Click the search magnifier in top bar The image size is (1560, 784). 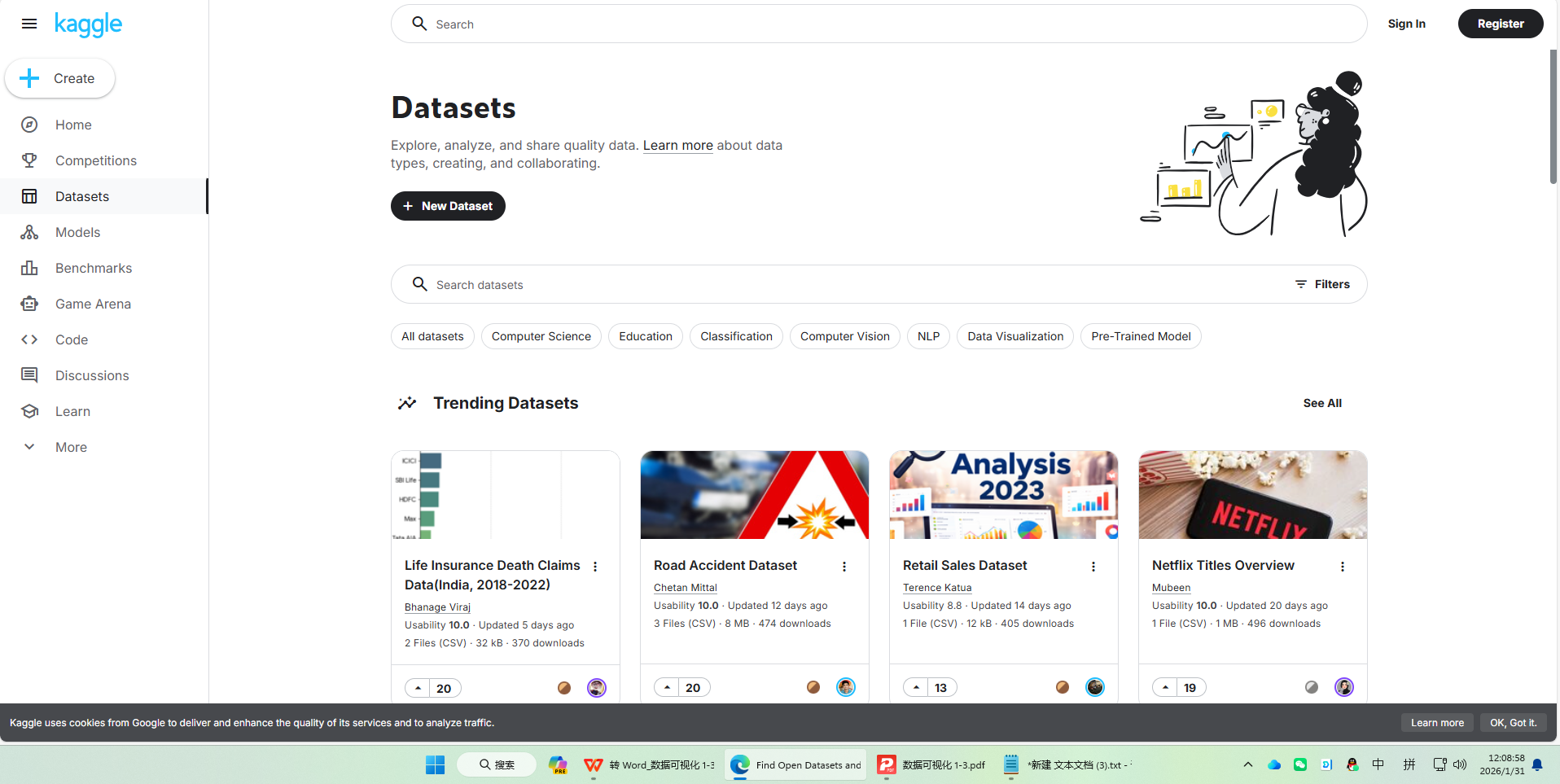419,24
